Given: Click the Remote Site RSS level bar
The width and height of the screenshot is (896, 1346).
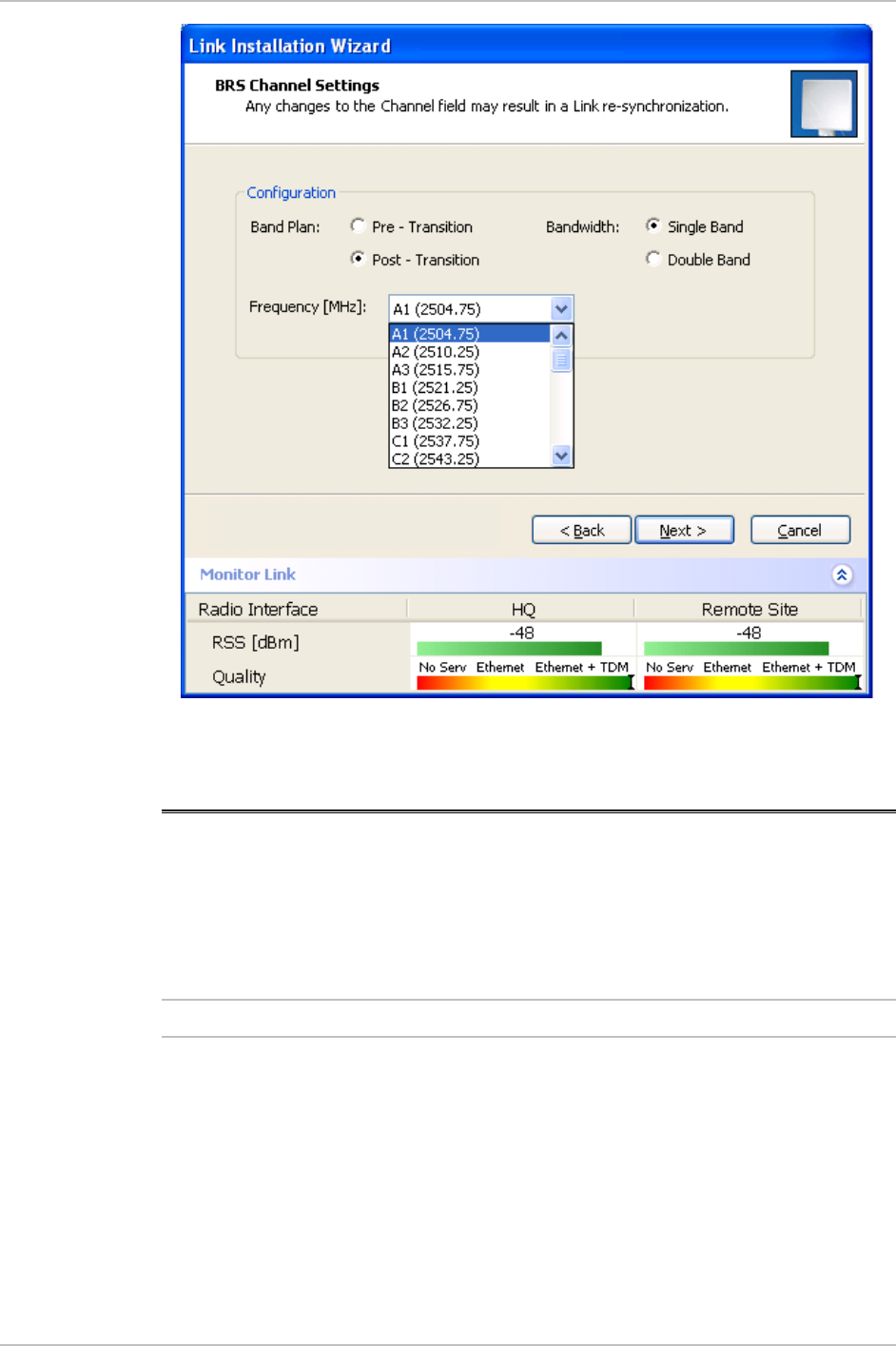Looking at the screenshot, I should coord(736,649).
